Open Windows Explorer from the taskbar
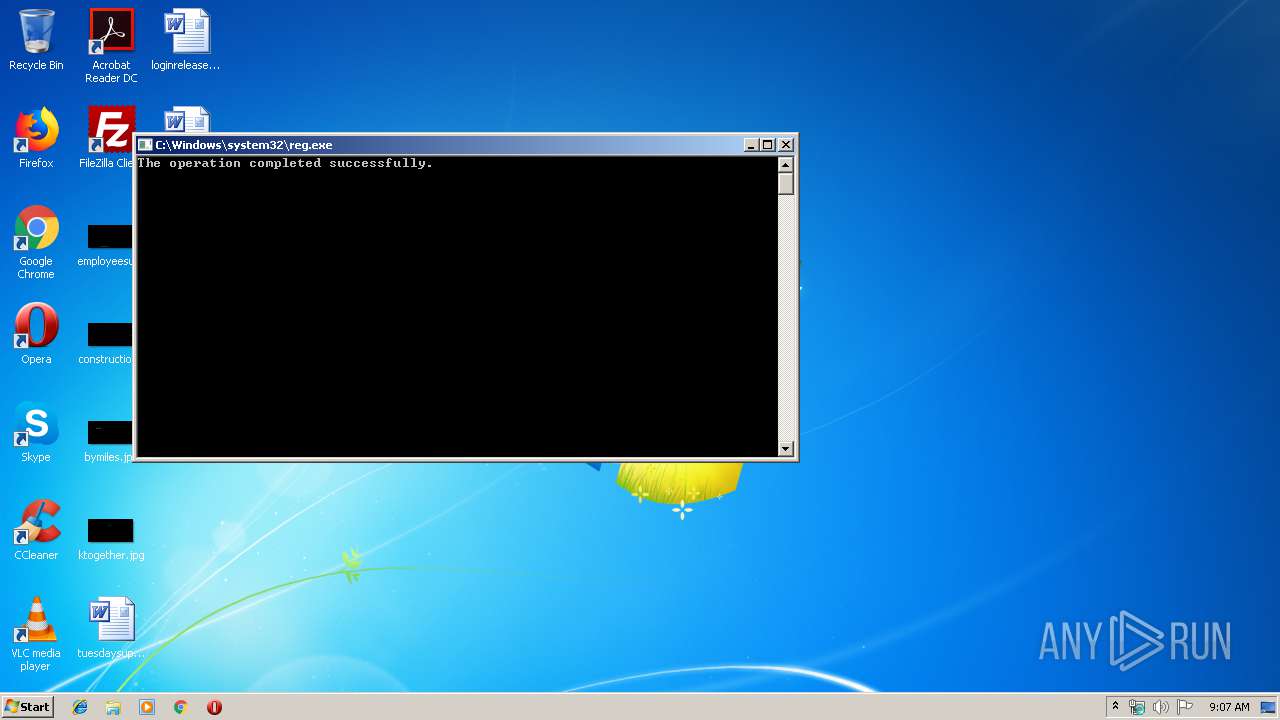Screen dimensions: 1280x720 (x=113, y=707)
